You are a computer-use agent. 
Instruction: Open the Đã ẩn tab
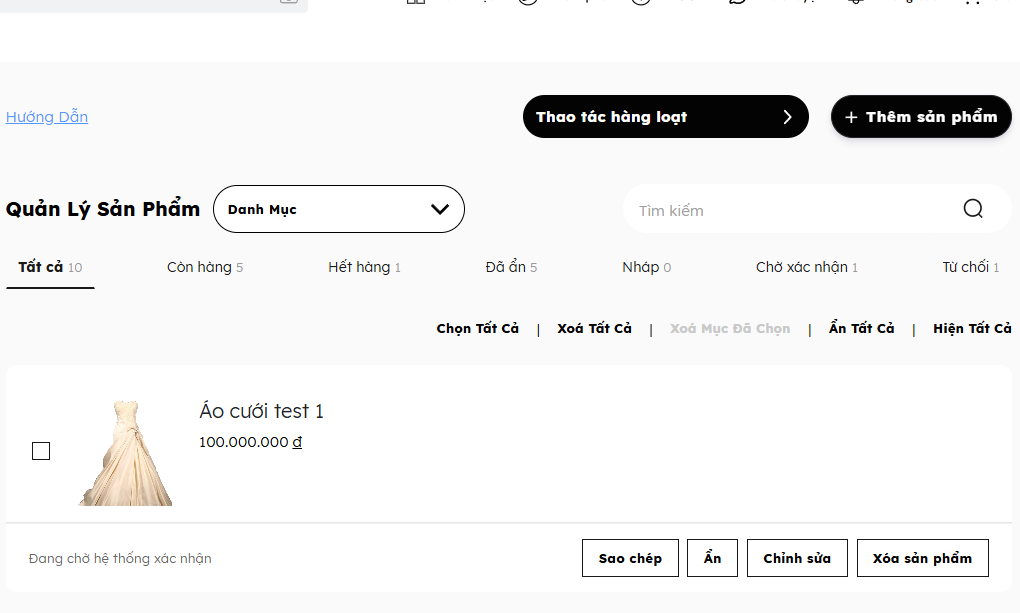511,267
